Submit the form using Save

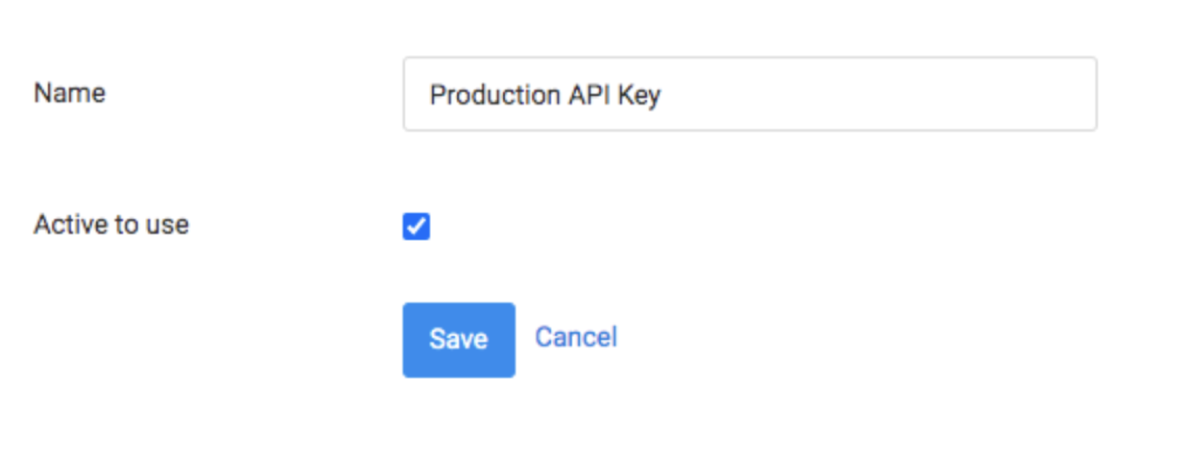tap(459, 340)
